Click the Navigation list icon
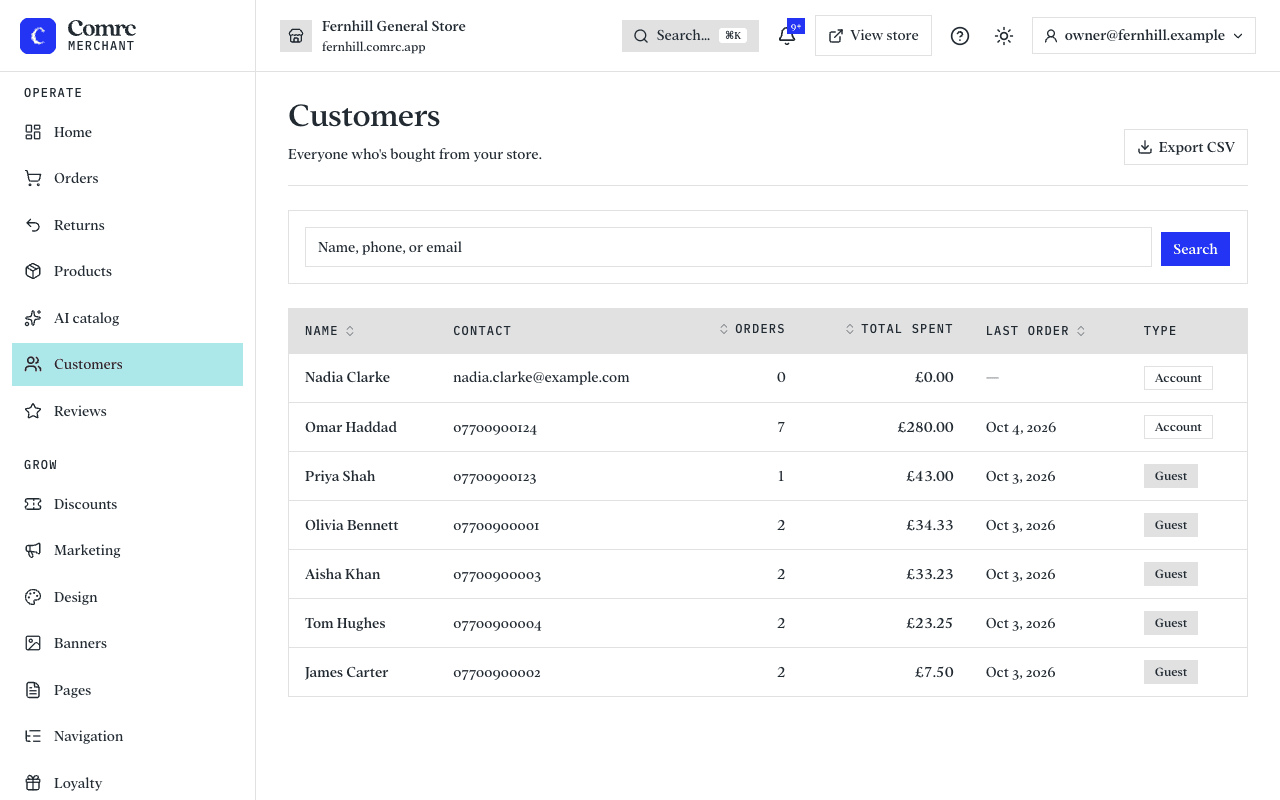 coord(33,736)
